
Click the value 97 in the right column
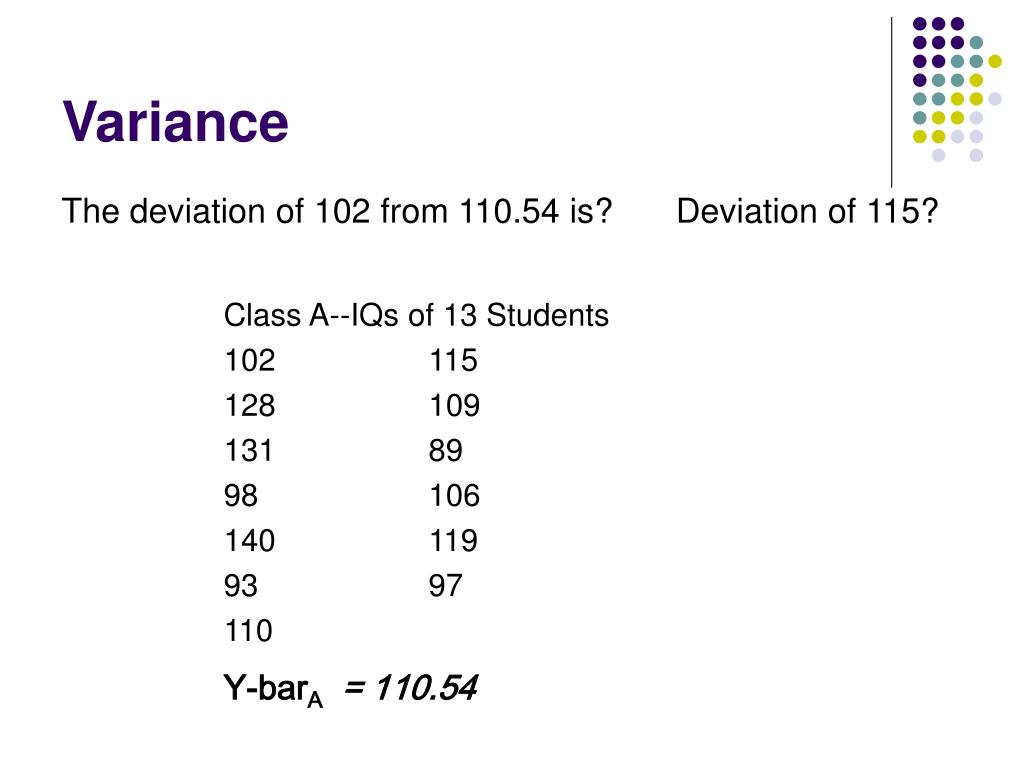coord(445,586)
